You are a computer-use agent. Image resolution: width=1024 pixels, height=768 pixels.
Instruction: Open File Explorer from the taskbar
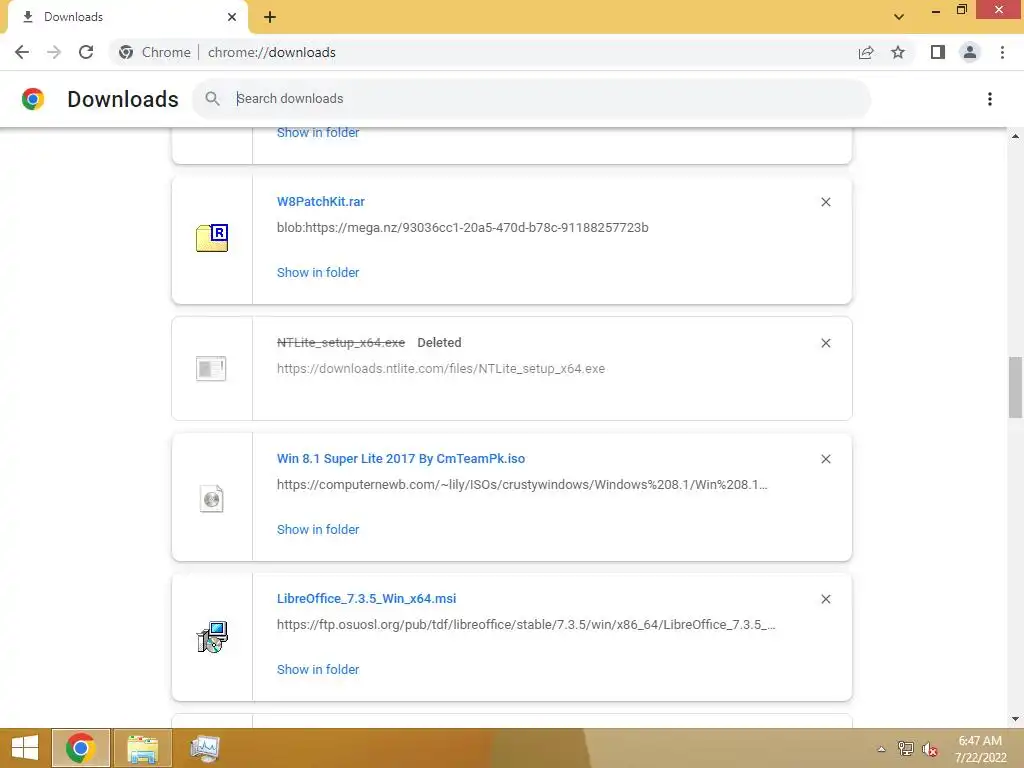click(142, 748)
